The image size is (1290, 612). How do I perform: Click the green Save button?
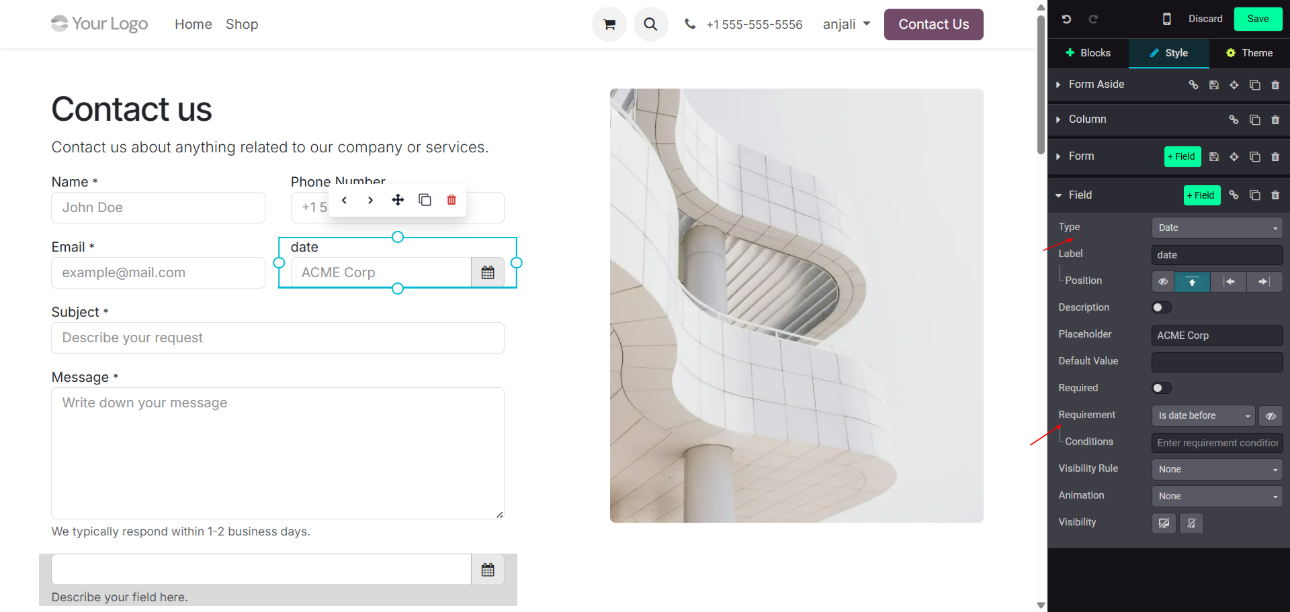1257,19
